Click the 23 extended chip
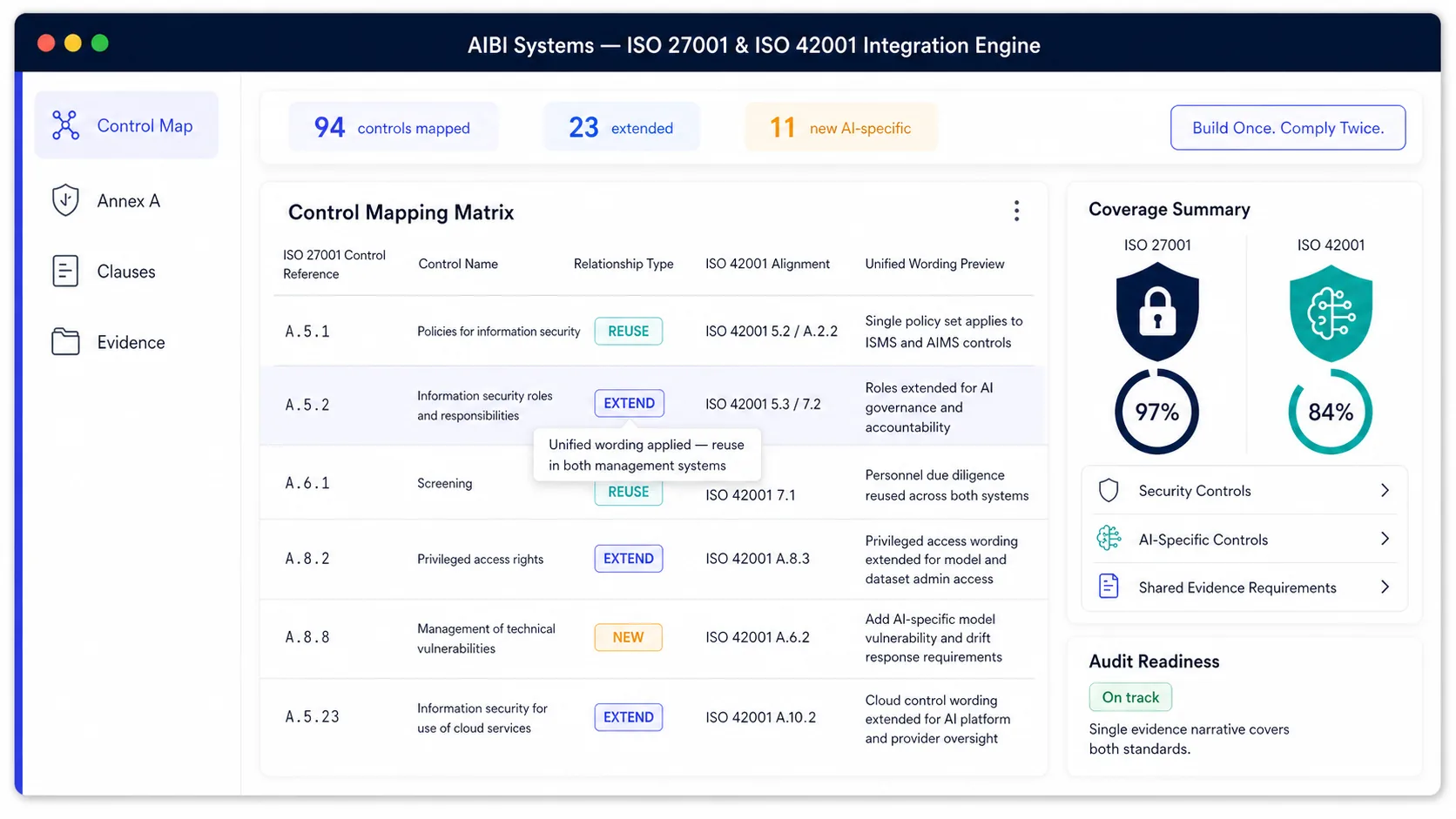The height and width of the screenshot is (819, 1456). click(622, 127)
